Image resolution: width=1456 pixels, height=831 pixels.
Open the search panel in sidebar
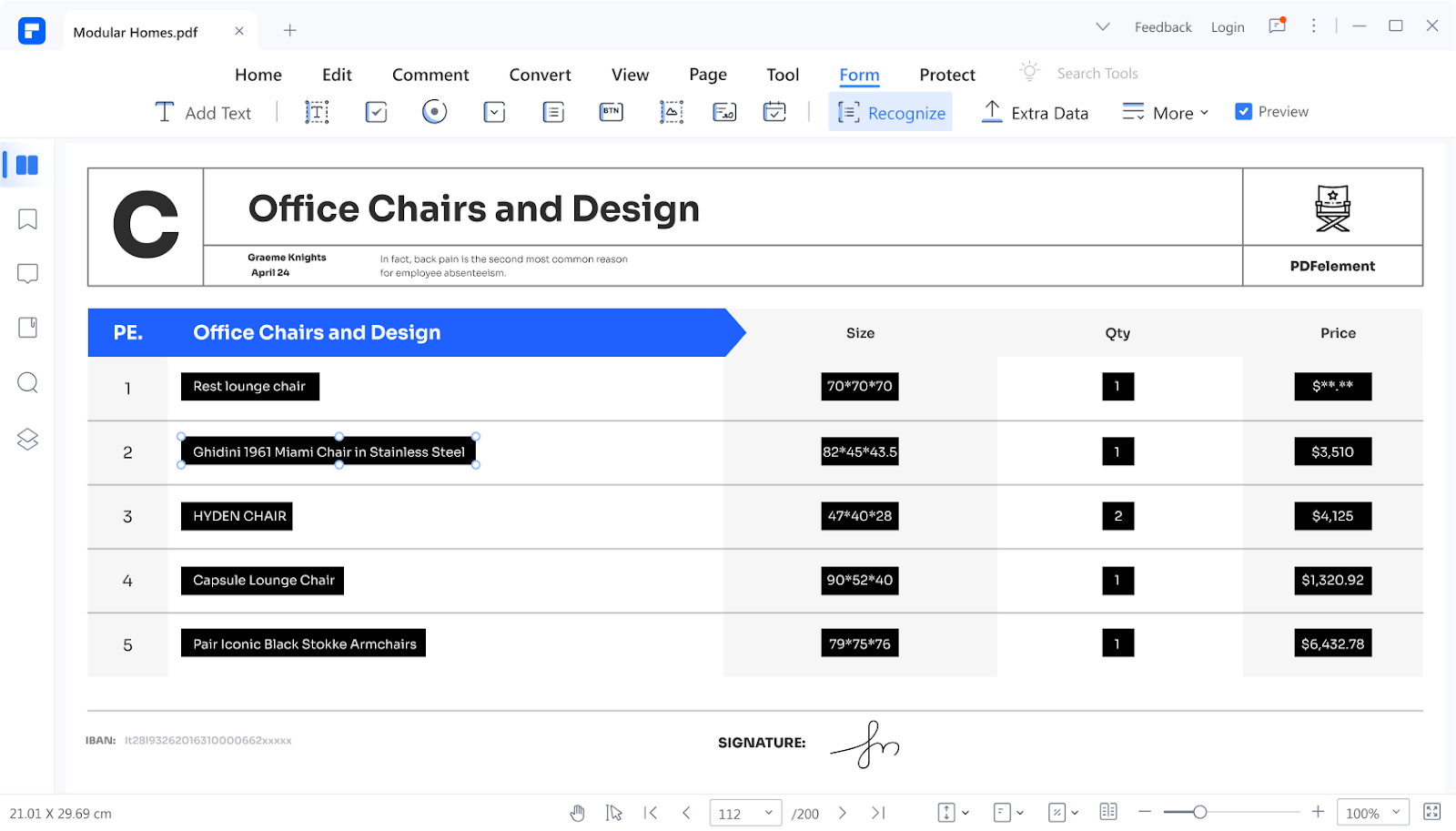[27, 382]
